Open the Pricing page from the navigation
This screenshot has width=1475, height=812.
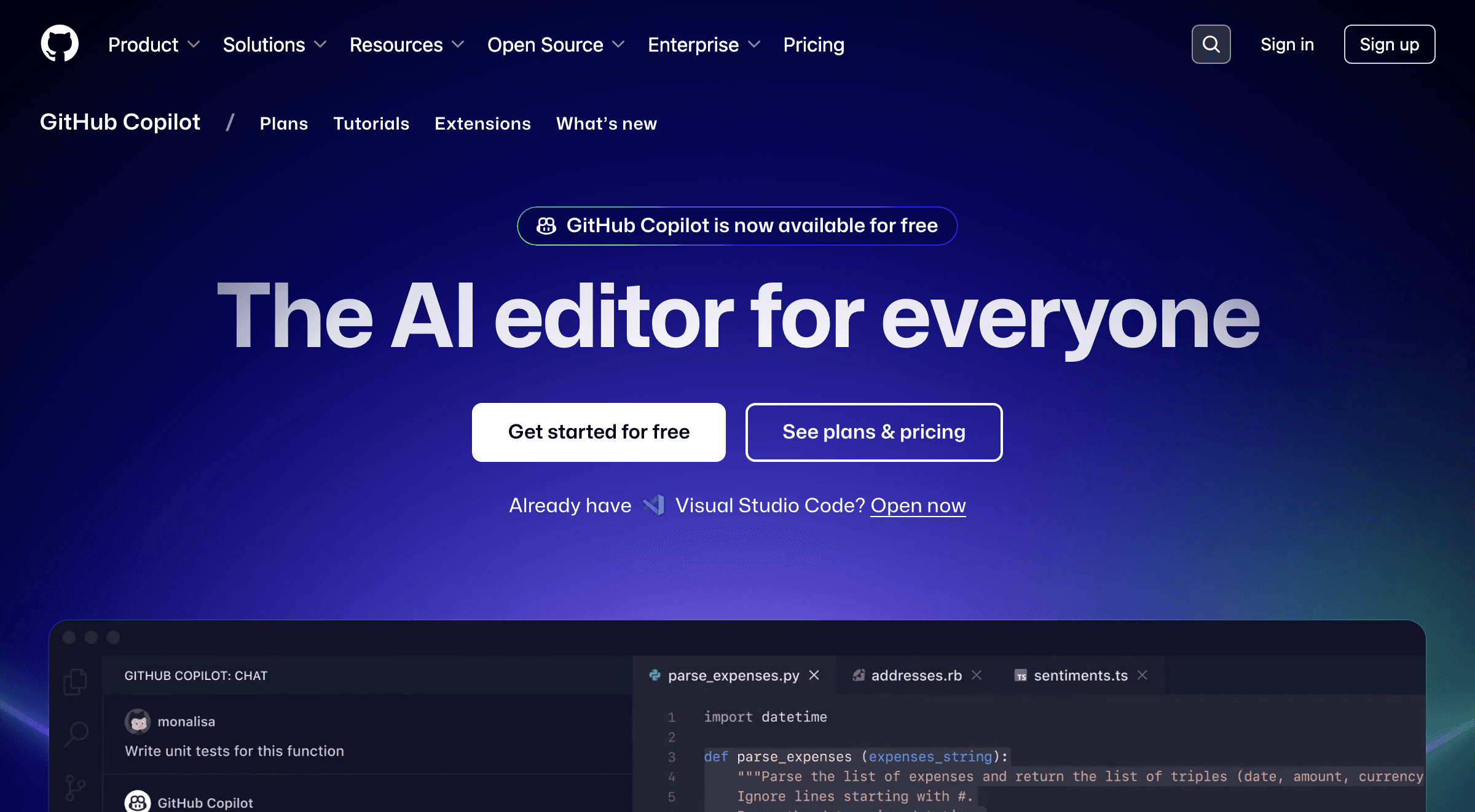(813, 44)
